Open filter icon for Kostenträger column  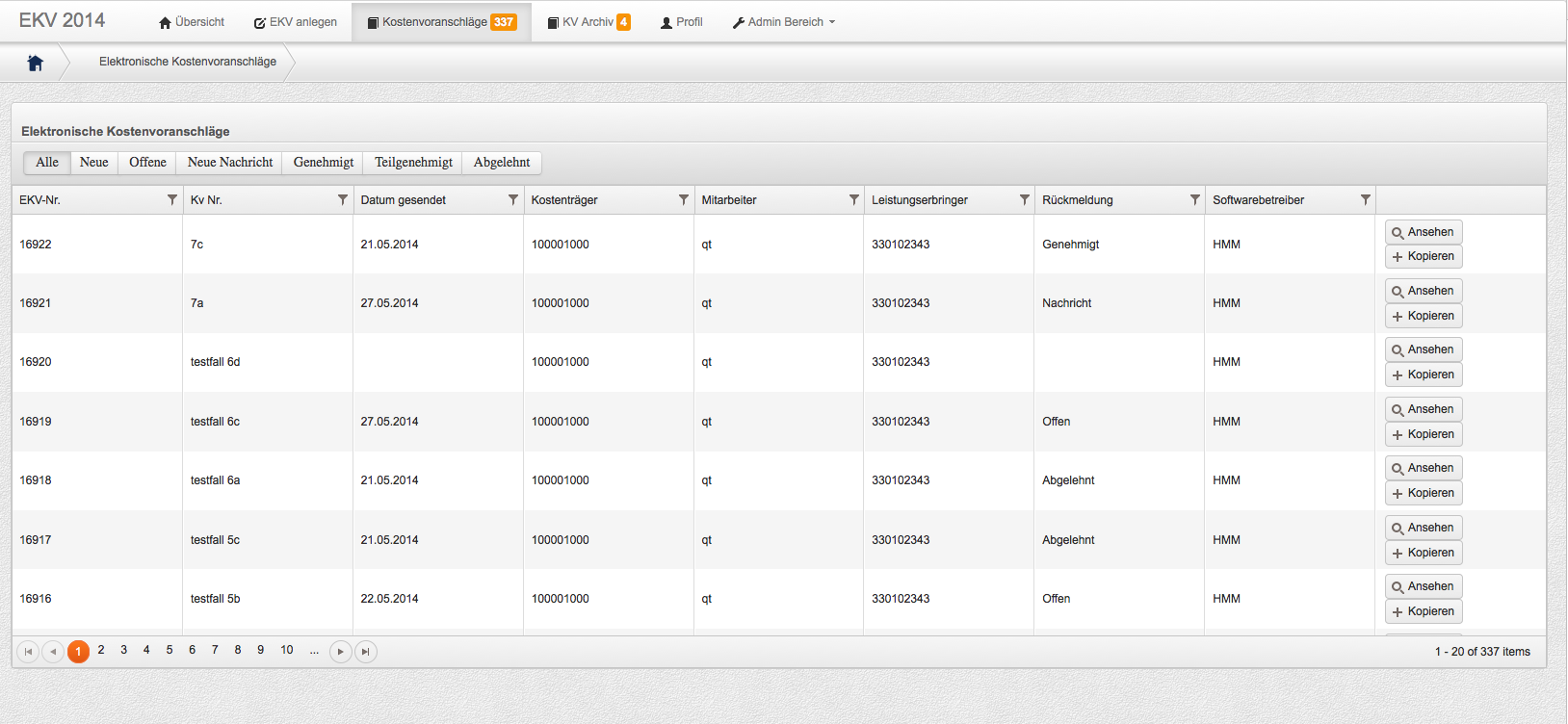684,200
